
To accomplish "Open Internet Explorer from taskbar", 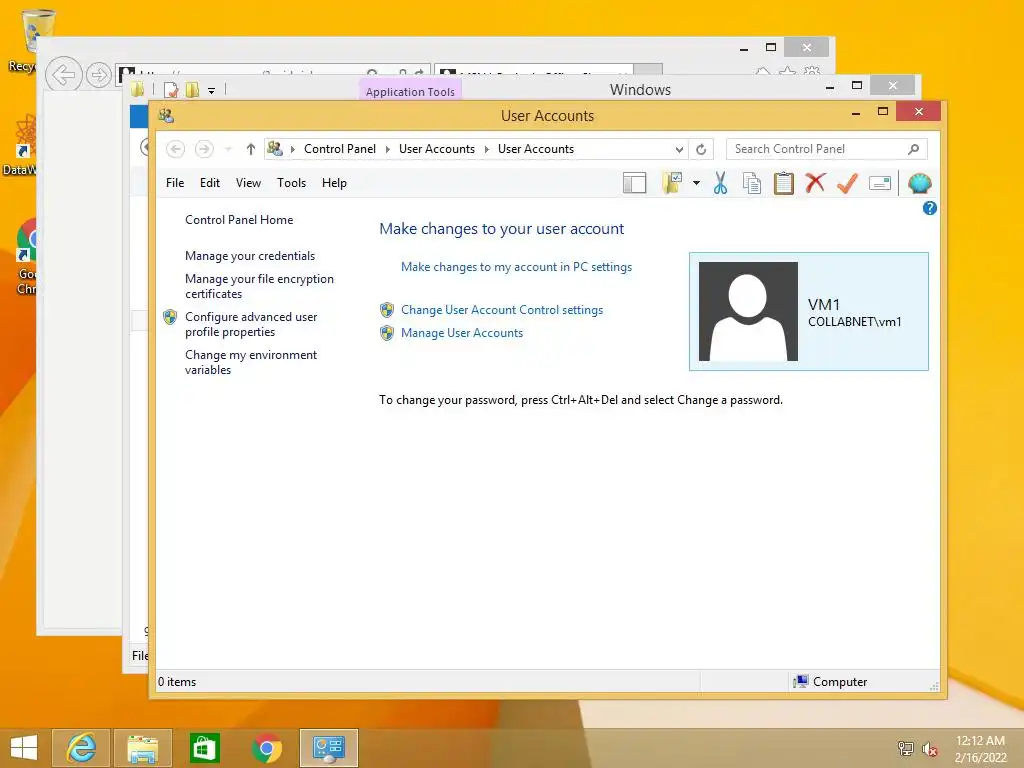I will (81, 748).
